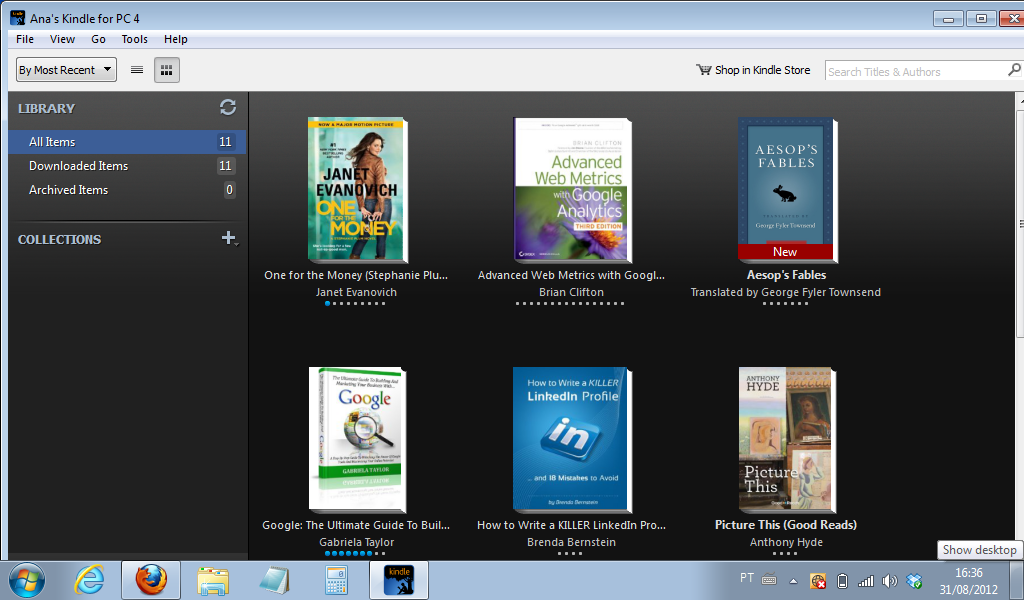This screenshot has width=1024, height=600.
Task: Click the volume speaker tray icon
Action: (889, 581)
